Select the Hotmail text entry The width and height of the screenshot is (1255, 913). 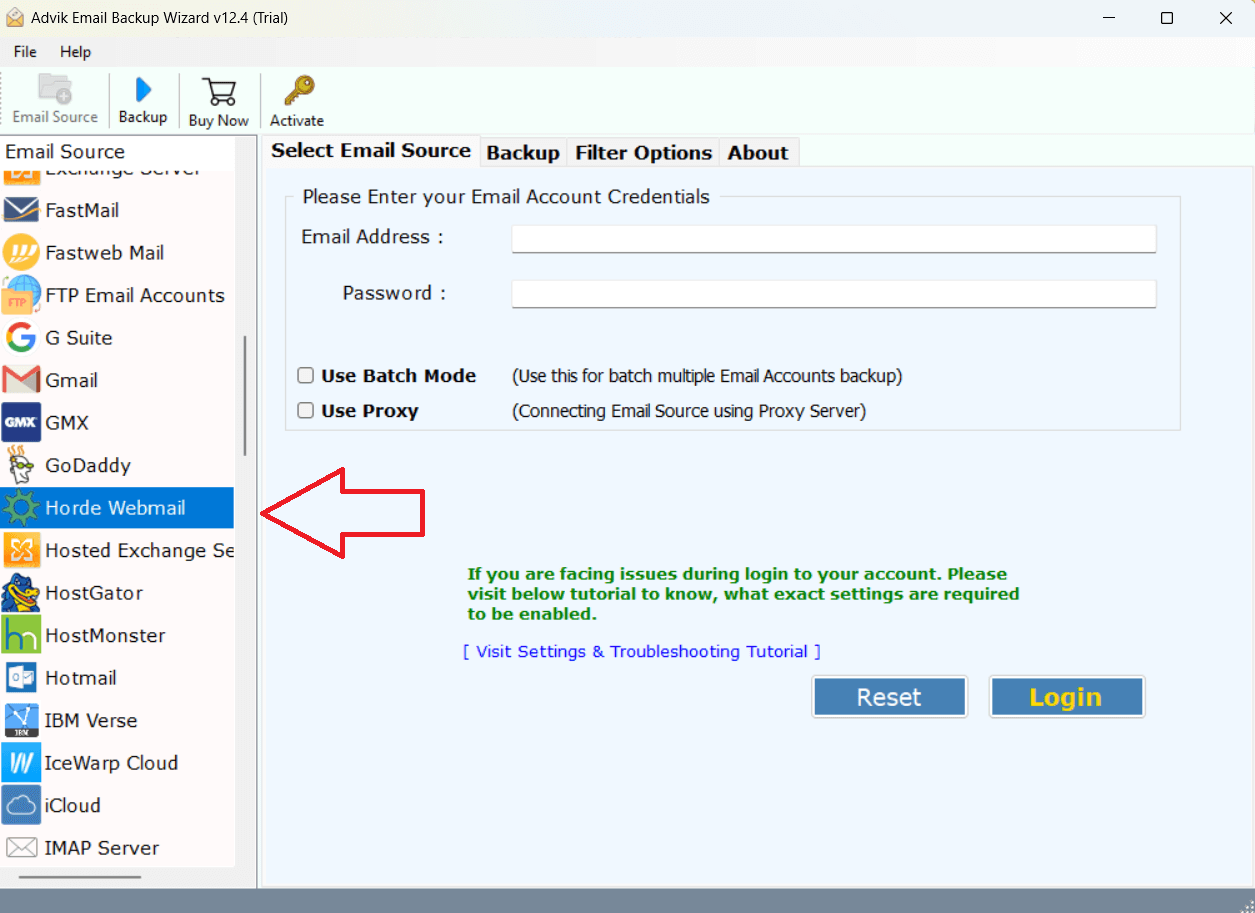81,678
